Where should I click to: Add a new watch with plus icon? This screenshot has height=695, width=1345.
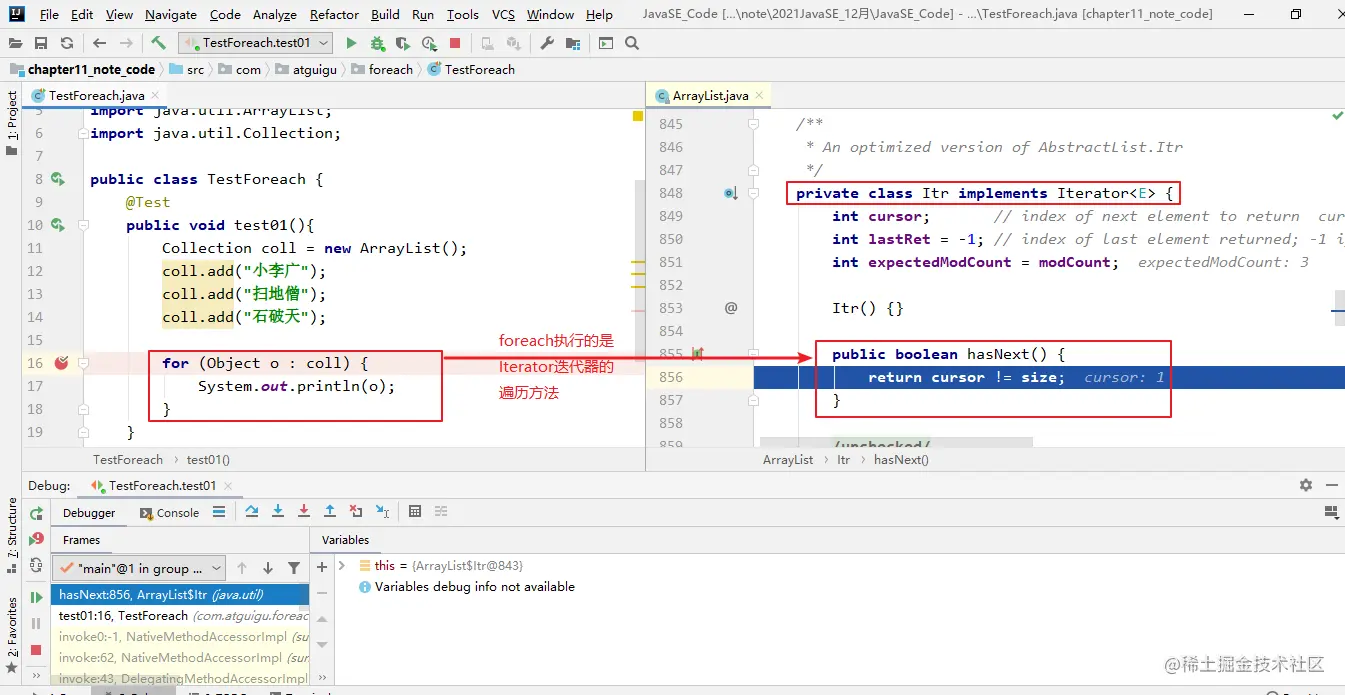[x=322, y=567]
